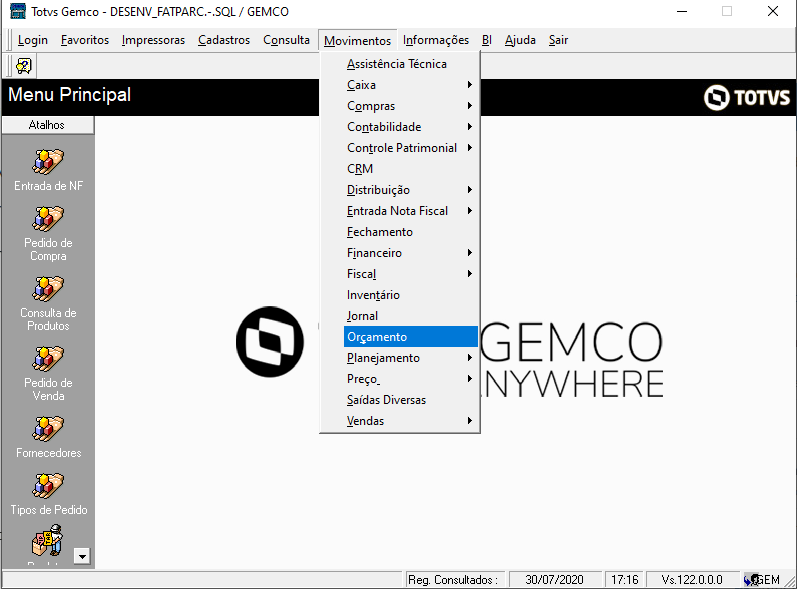
Task: Click the shortcuts panel down-arrow button
Action: tap(82, 556)
